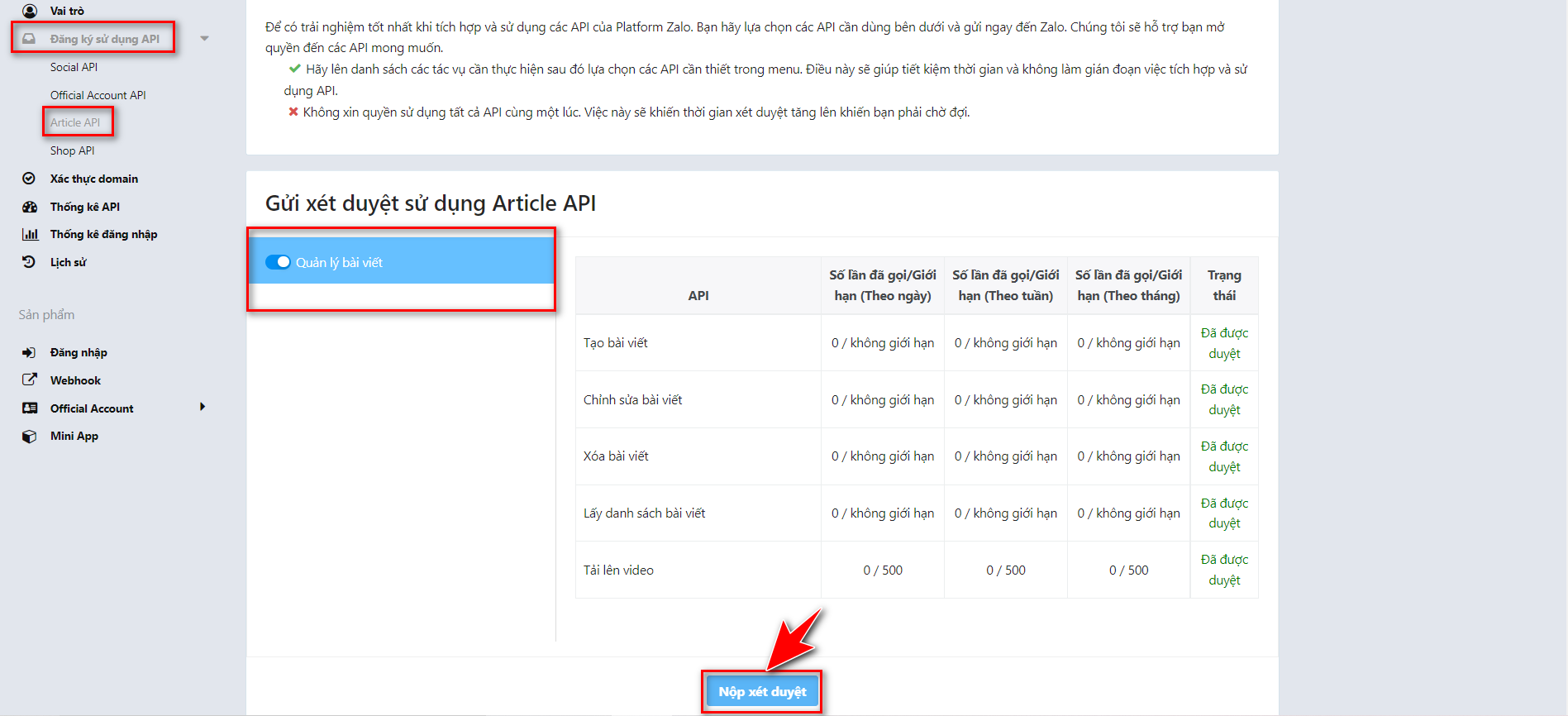Click the Vai trò user icon
Screen dimensions: 1568x716
tap(30, 11)
